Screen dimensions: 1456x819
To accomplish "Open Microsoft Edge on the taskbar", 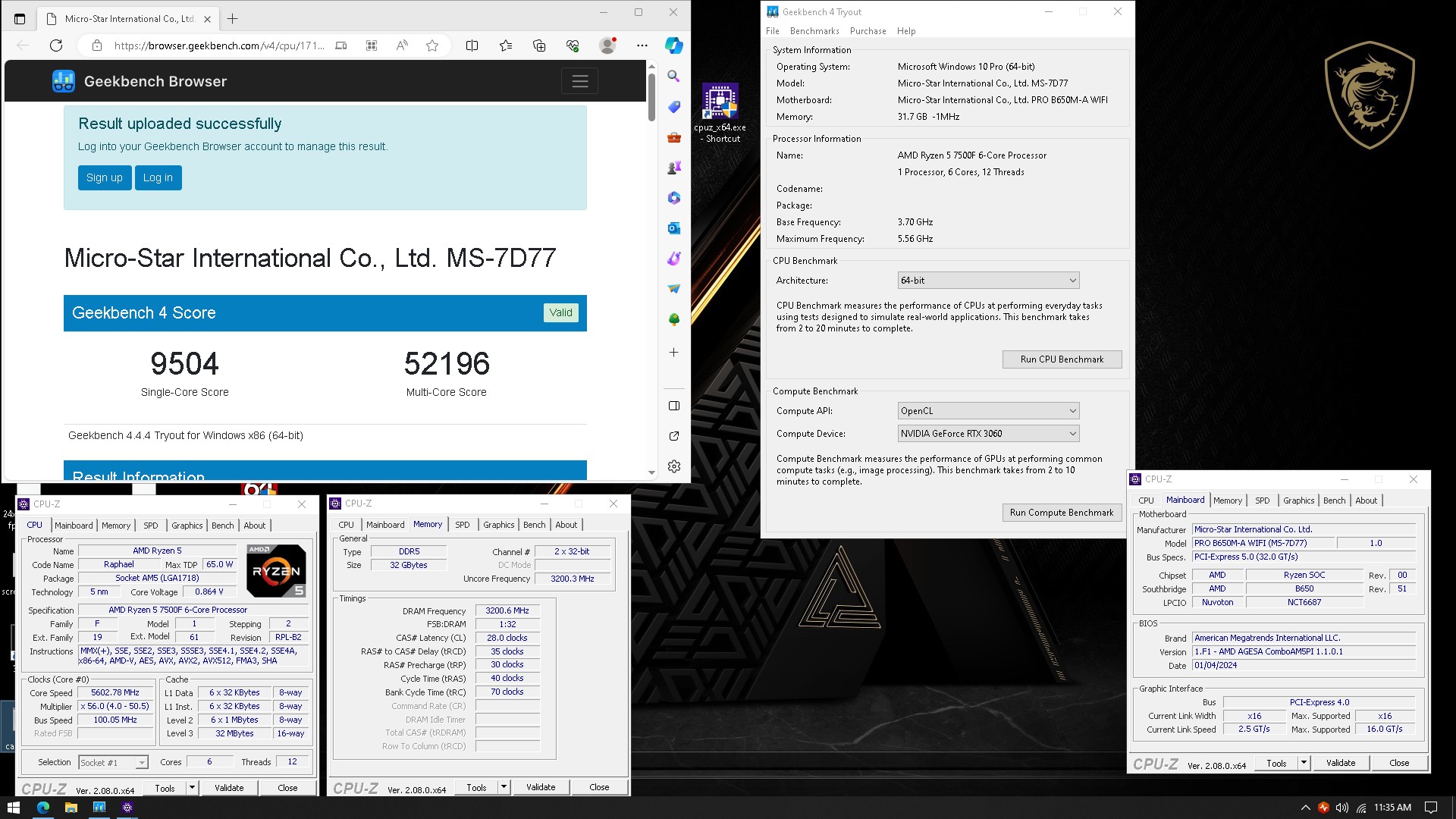I will coord(42,808).
